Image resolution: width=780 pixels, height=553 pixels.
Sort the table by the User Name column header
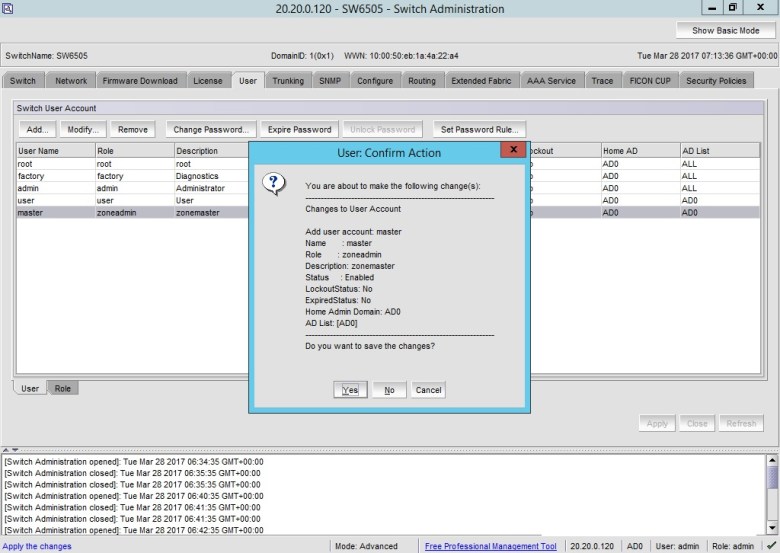click(x=54, y=151)
